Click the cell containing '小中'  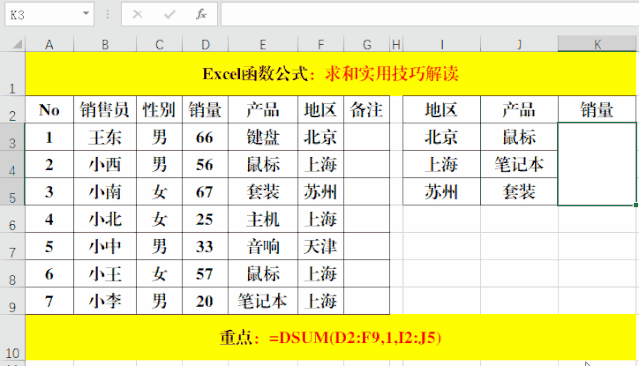tap(105, 247)
